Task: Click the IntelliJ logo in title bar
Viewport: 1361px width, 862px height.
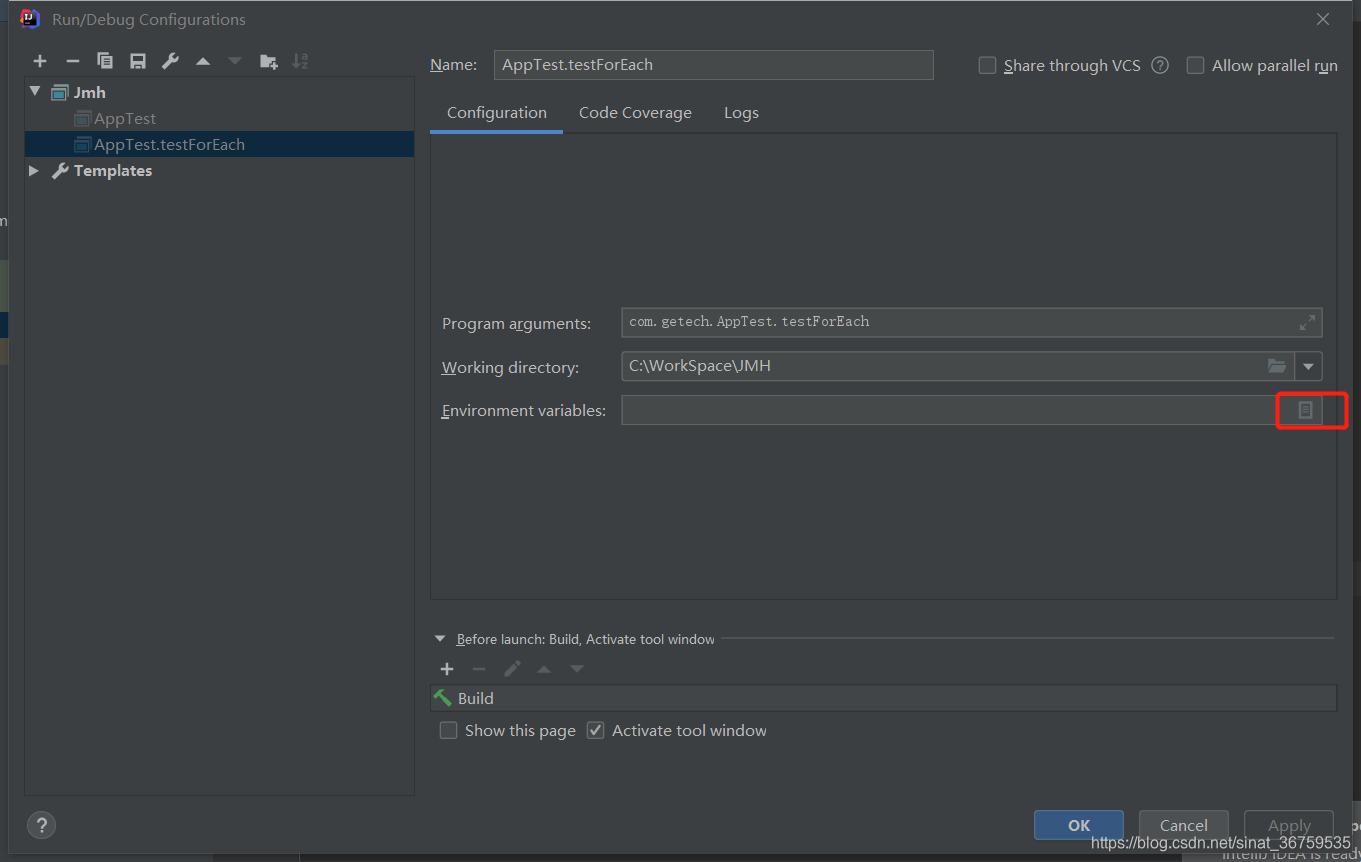Action: tap(30, 19)
